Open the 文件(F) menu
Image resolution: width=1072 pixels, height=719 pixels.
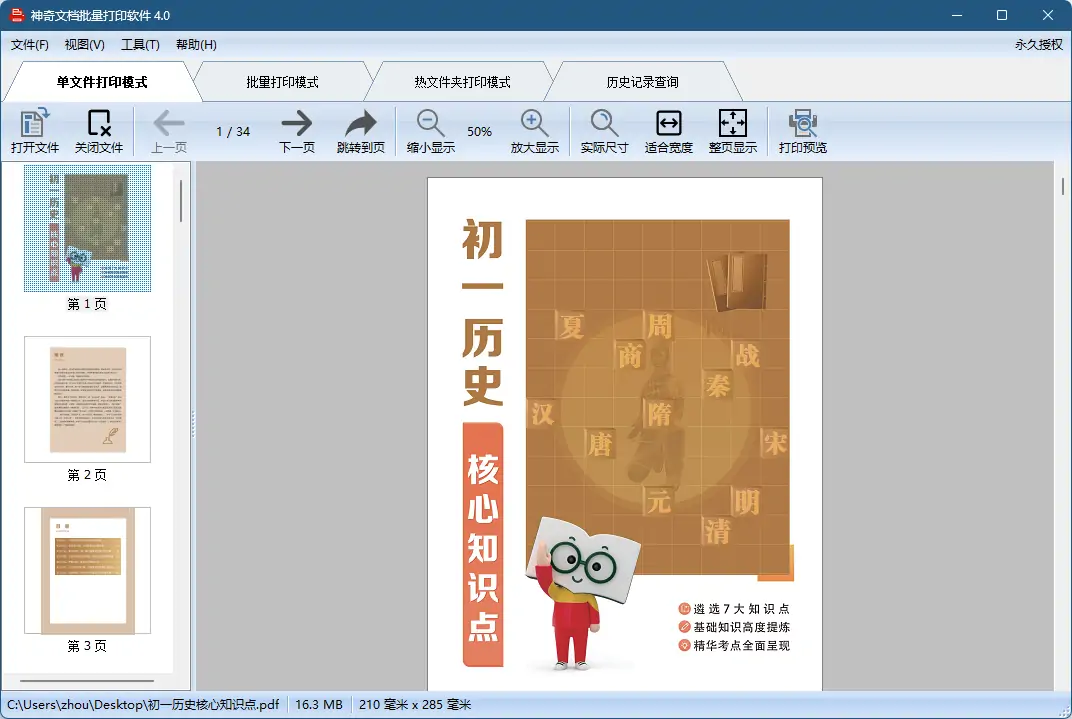pyautogui.click(x=29, y=44)
